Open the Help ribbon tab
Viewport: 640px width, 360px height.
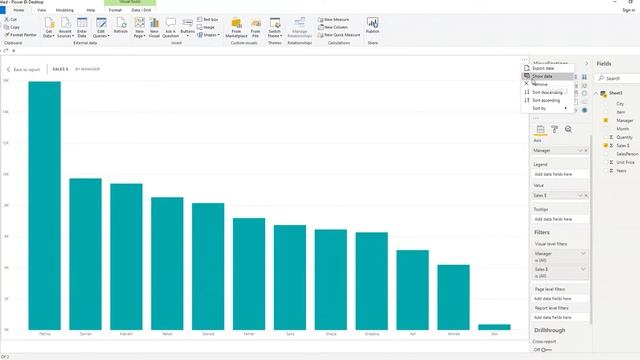pos(91,10)
